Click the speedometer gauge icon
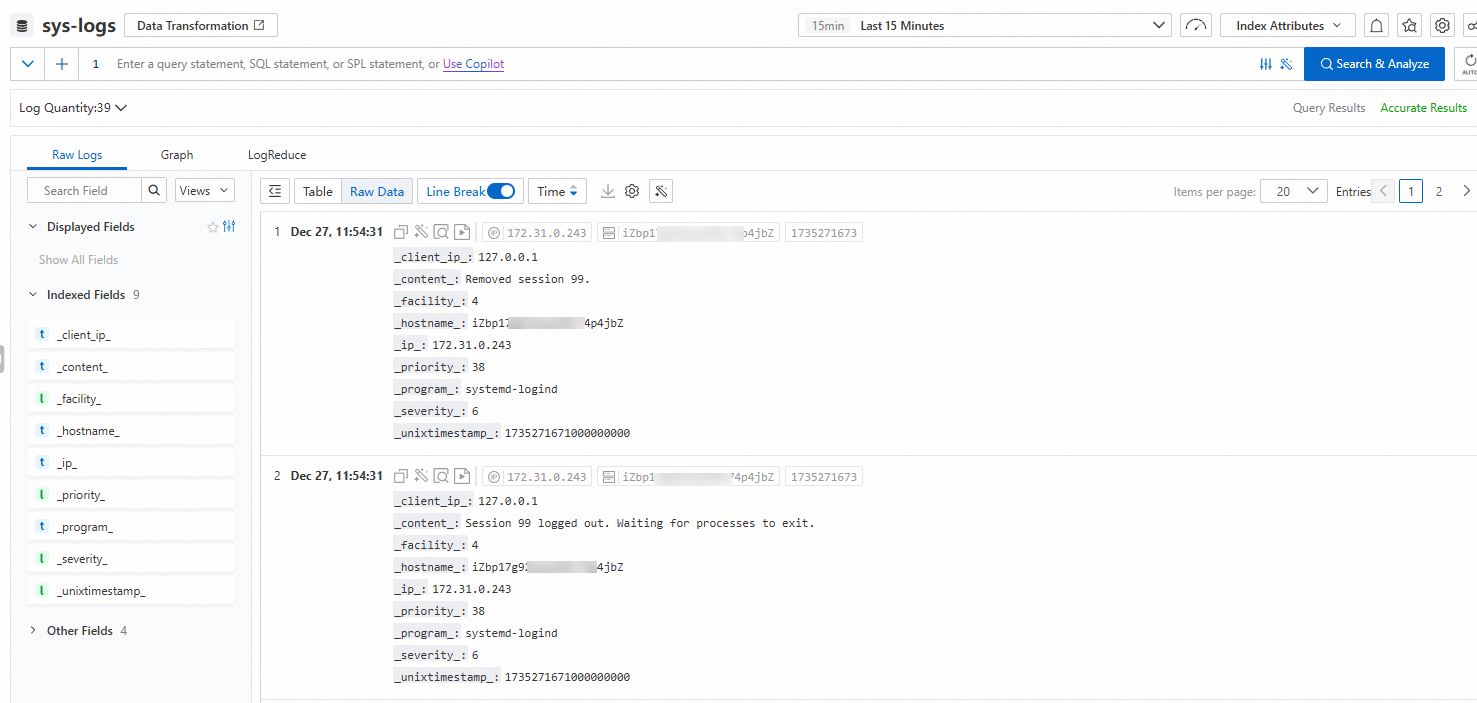This screenshot has height=703, width=1477. 1196,26
